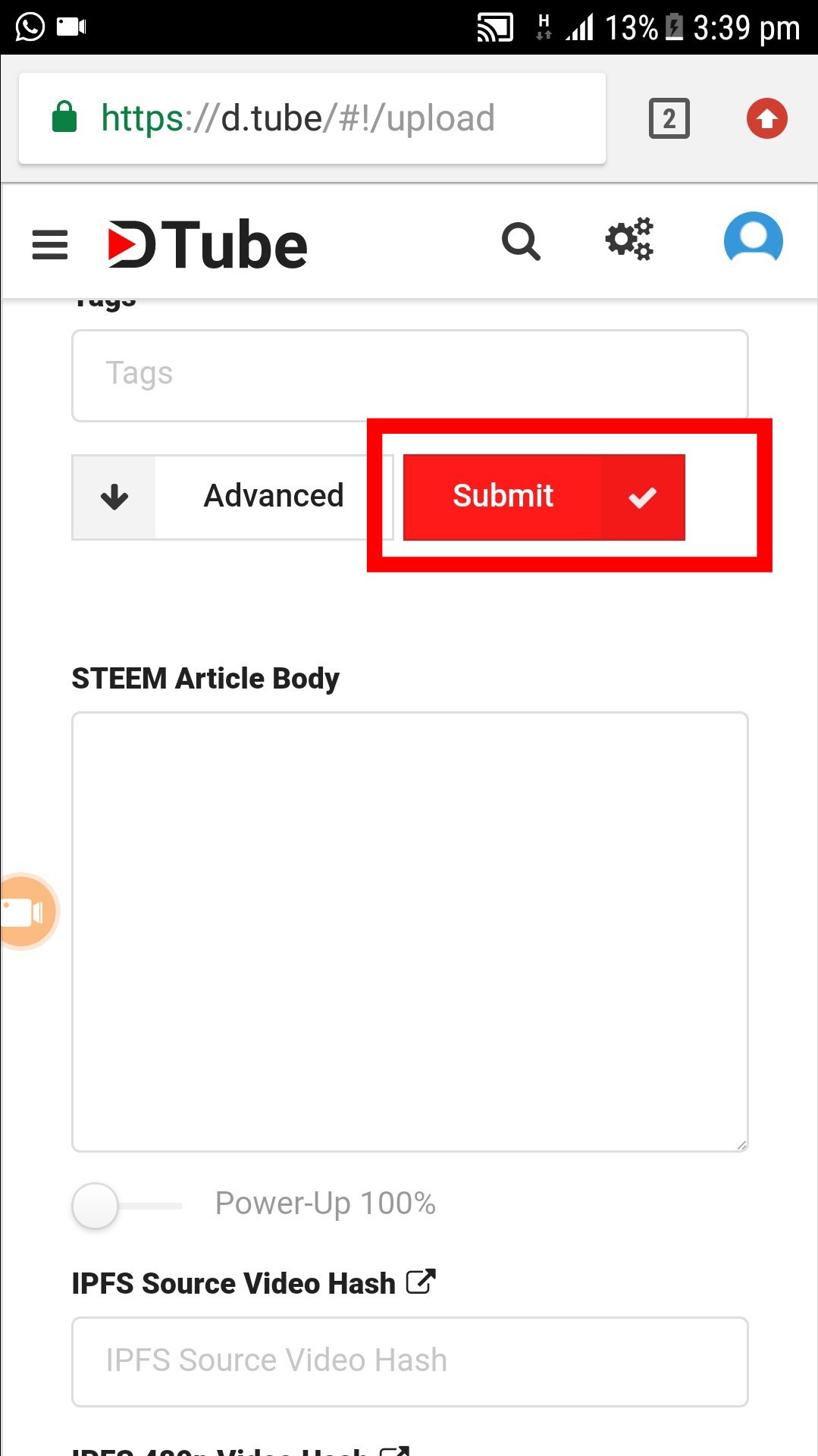Image resolution: width=818 pixels, height=1456 pixels.
Task: Tap the red upload arrow browser icon
Action: point(766,118)
